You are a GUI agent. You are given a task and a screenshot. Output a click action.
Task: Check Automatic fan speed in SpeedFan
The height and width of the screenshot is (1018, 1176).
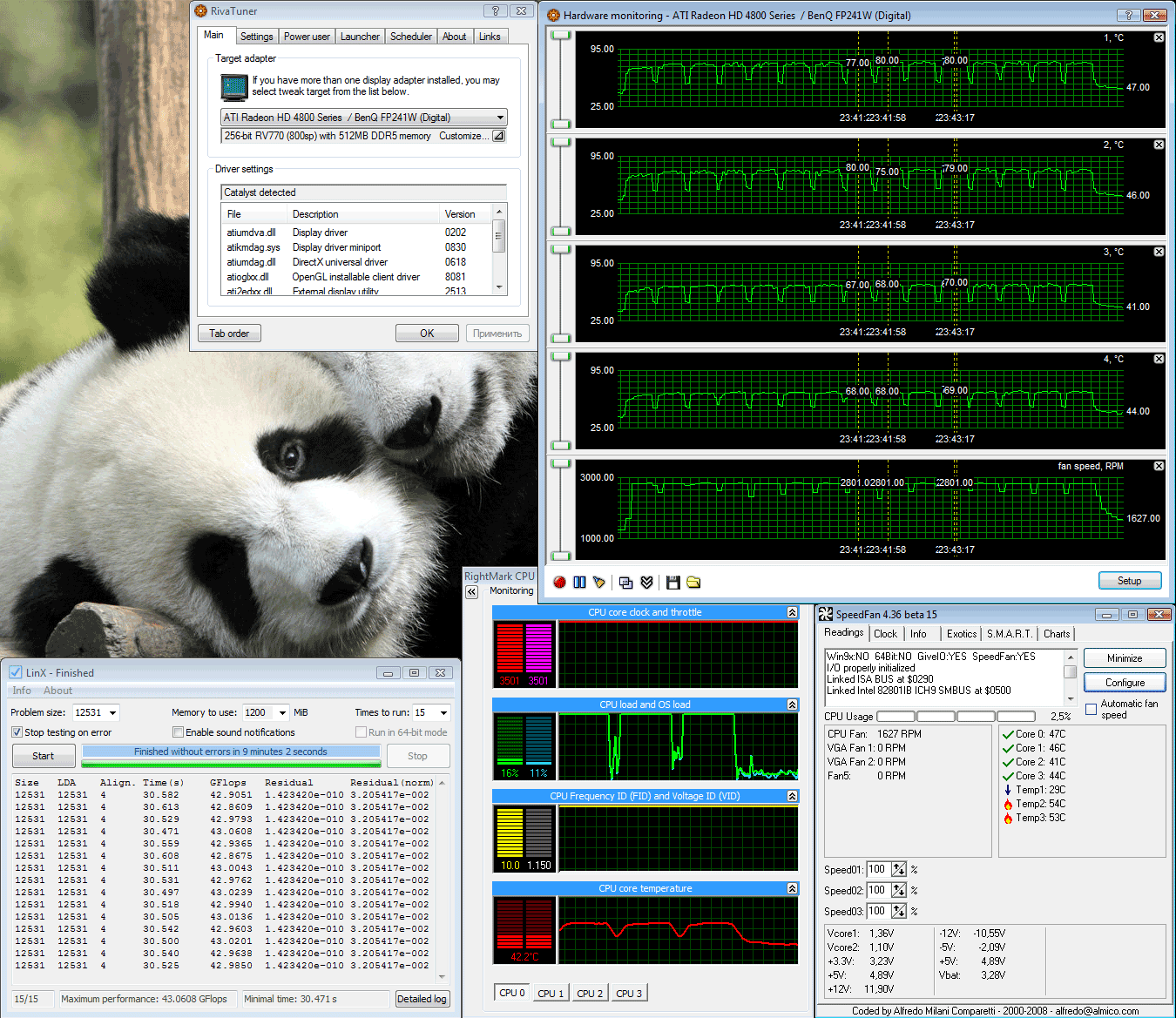(x=1091, y=710)
